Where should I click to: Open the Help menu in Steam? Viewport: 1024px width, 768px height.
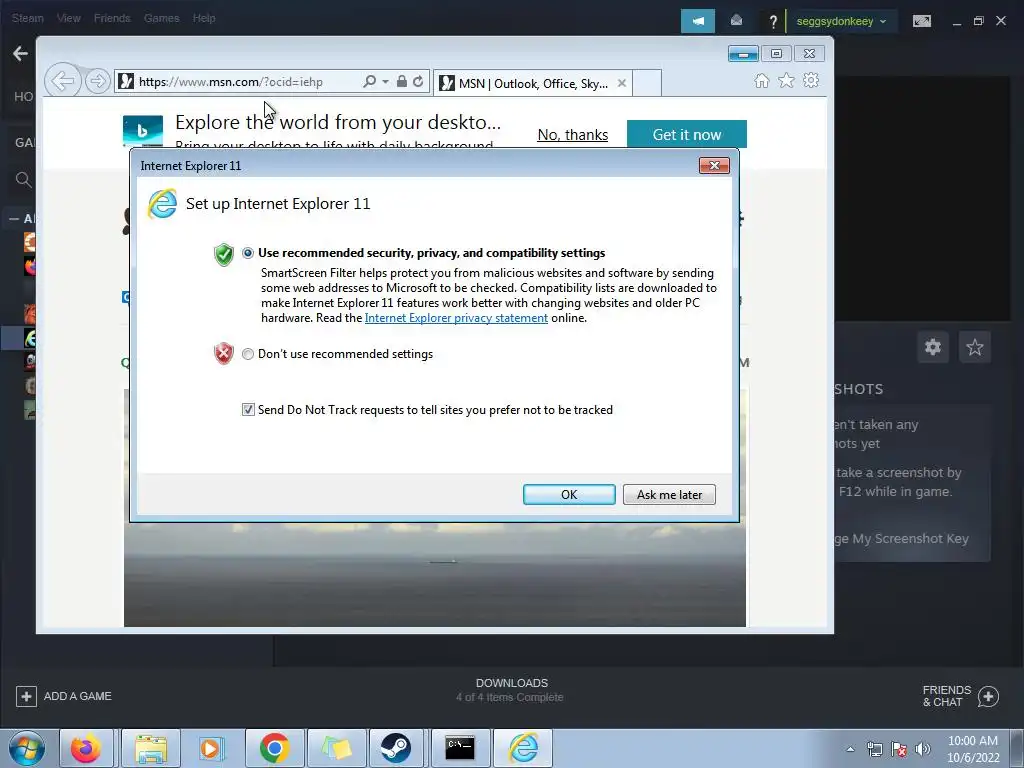[204, 18]
